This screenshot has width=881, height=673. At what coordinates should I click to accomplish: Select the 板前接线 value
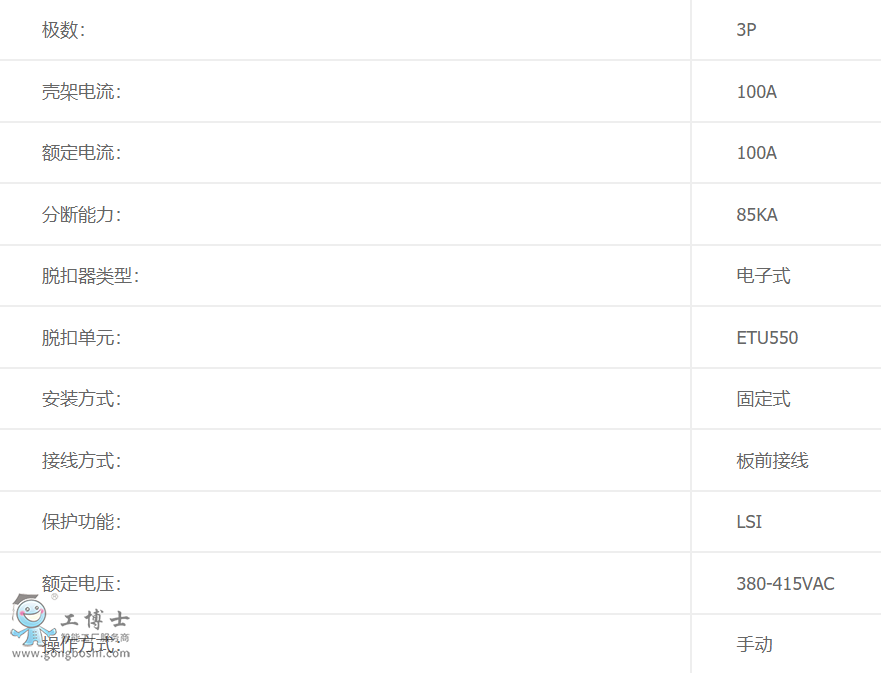click(x=772, y=461)
